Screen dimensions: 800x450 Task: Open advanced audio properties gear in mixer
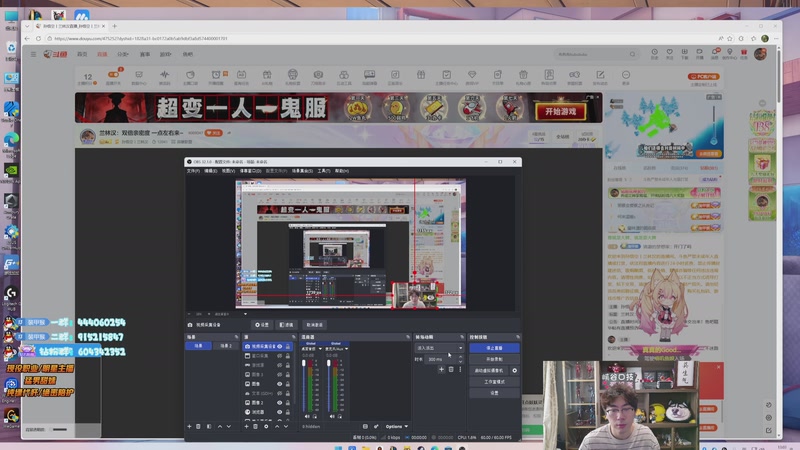(x=376, y=427)
